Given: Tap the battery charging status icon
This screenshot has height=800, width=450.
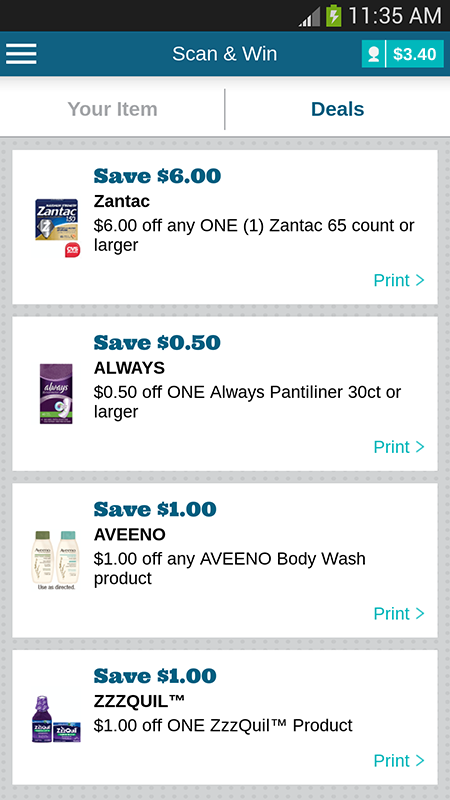Looking at the screenshot, I should (334, 16).
